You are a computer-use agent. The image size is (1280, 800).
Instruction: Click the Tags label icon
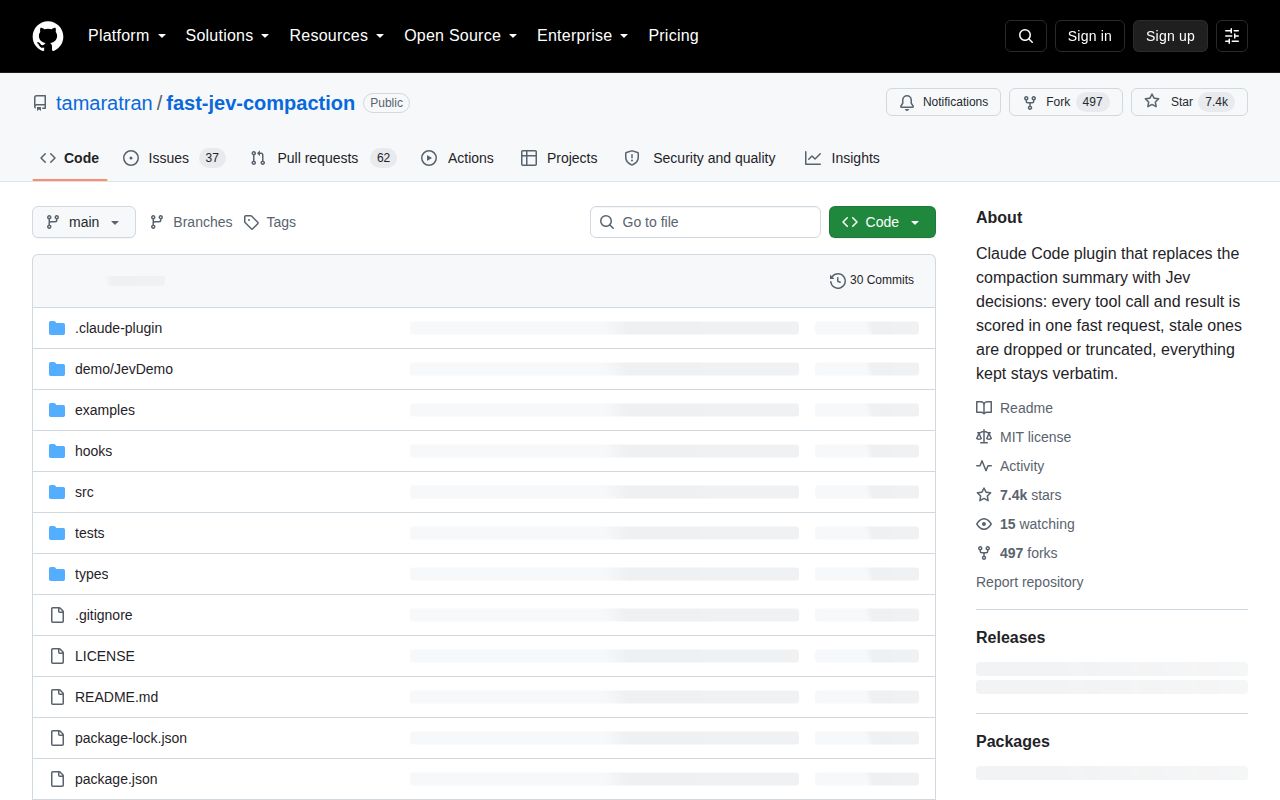click(x=252, y=222)
